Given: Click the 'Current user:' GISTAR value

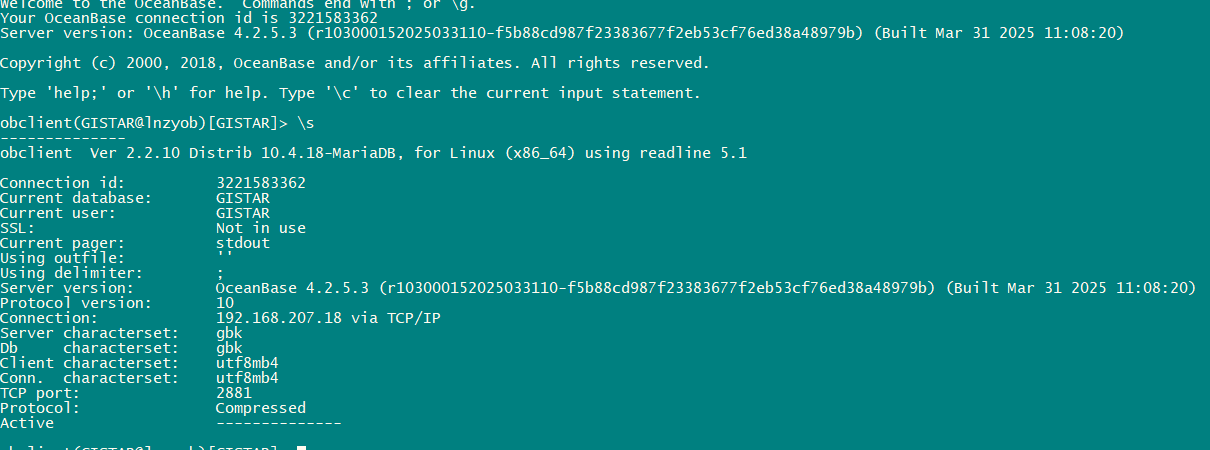Looking at the screenshot, I should coord(243,213).
